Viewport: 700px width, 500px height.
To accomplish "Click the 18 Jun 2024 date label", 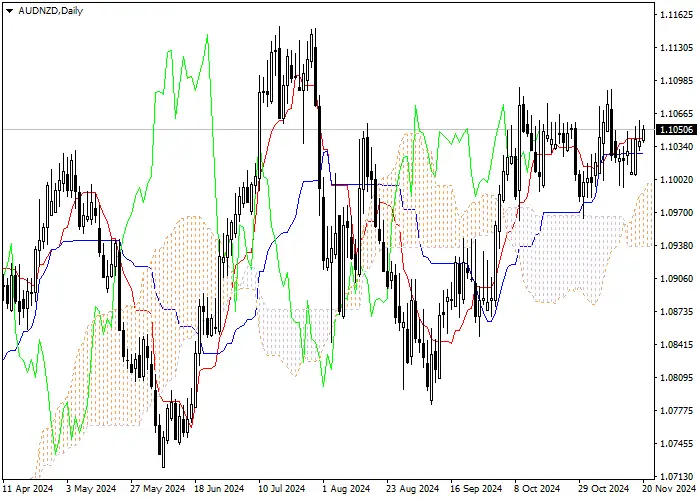I will click(x=220, y=489).
